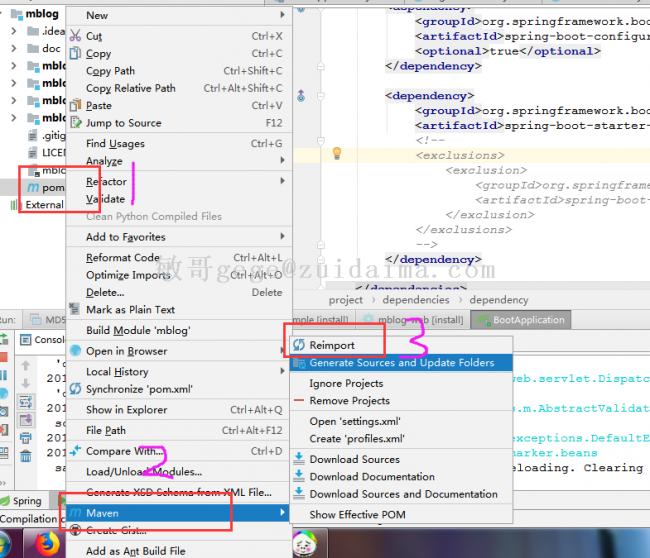Click the Compare With icon

74,452
